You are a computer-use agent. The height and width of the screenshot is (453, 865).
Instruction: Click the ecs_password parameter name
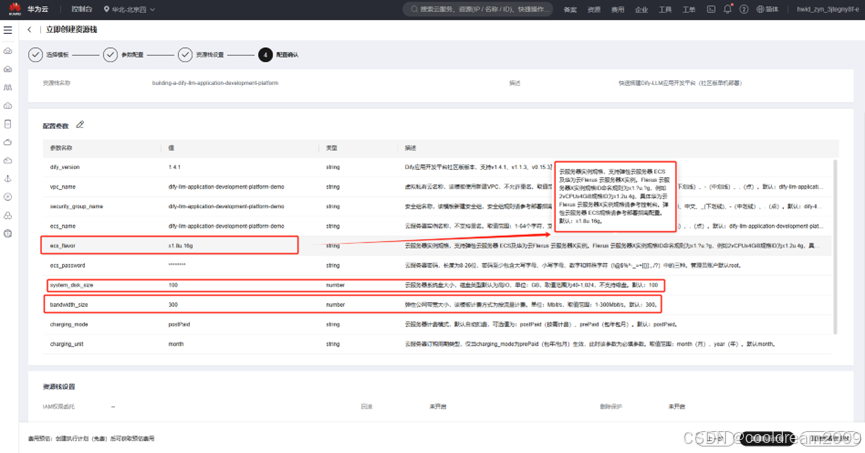(67, 265)
